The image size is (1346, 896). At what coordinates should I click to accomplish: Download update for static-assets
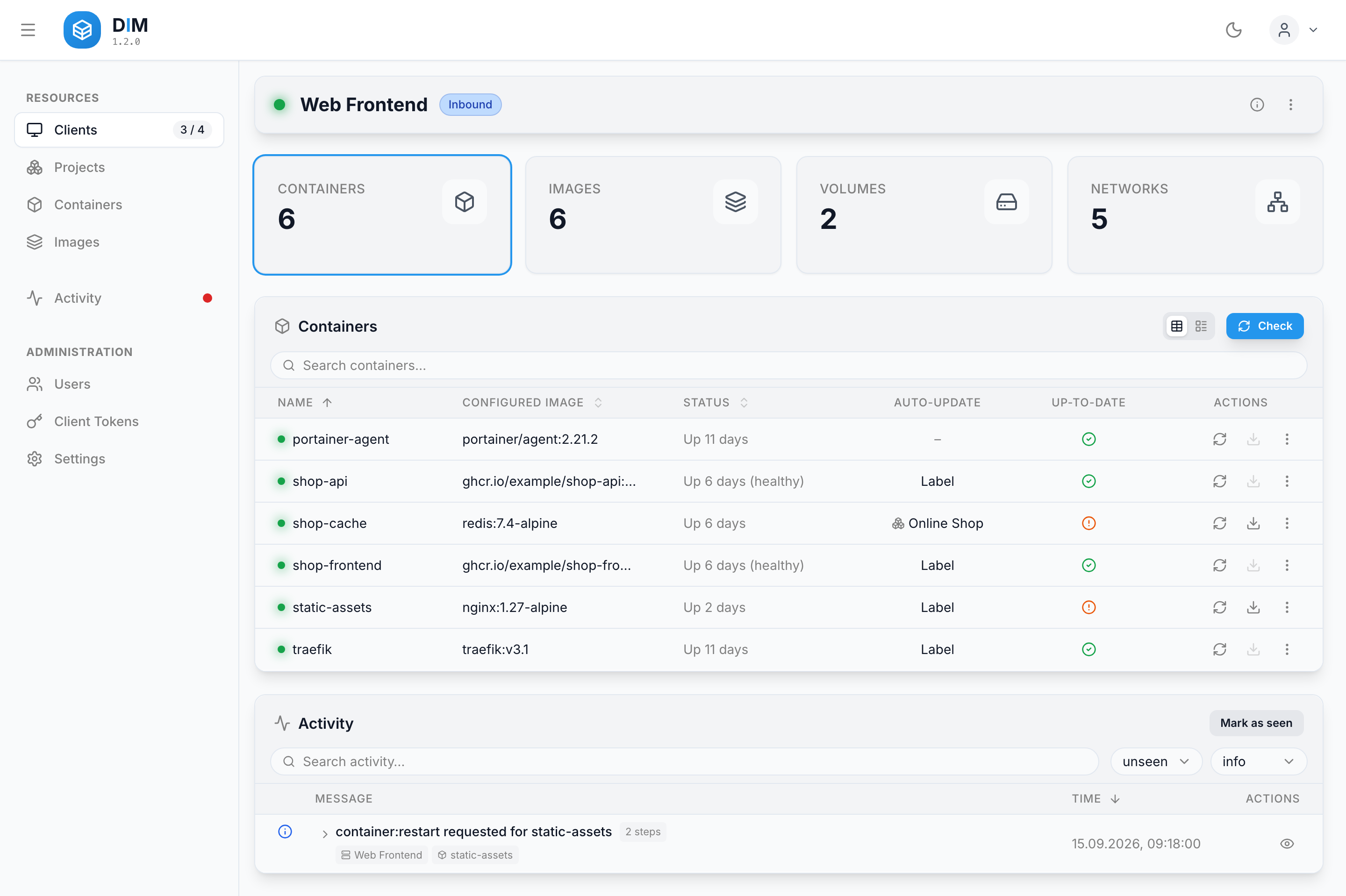[1253, 607]
